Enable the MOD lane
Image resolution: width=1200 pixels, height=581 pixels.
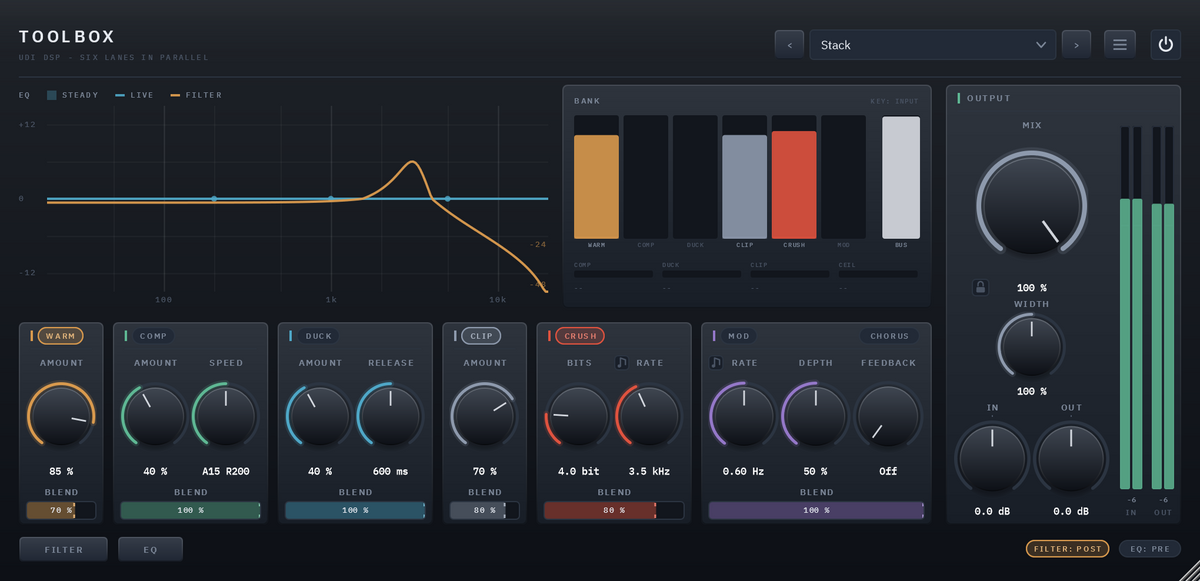tap(739, 336)
